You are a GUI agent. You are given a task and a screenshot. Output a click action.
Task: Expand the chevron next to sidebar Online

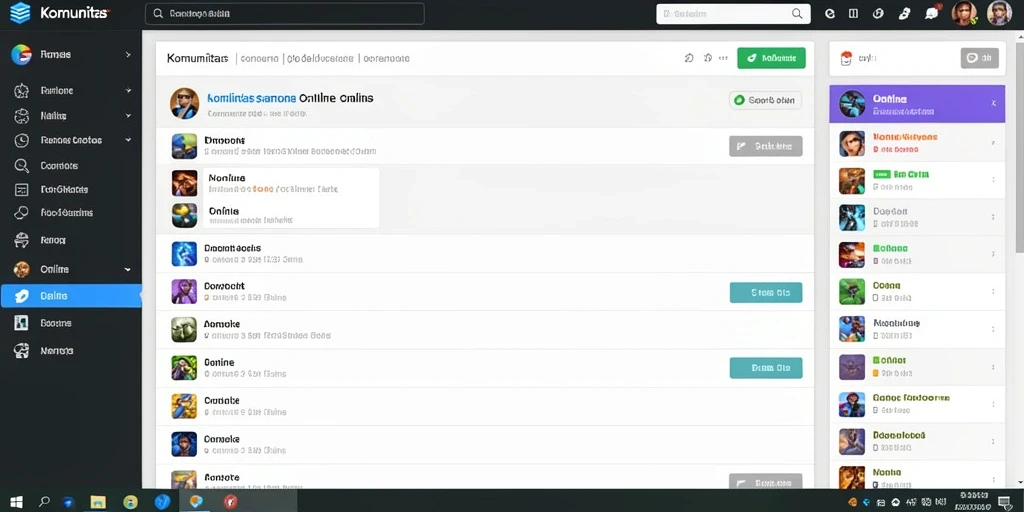(x=128, y=269)
